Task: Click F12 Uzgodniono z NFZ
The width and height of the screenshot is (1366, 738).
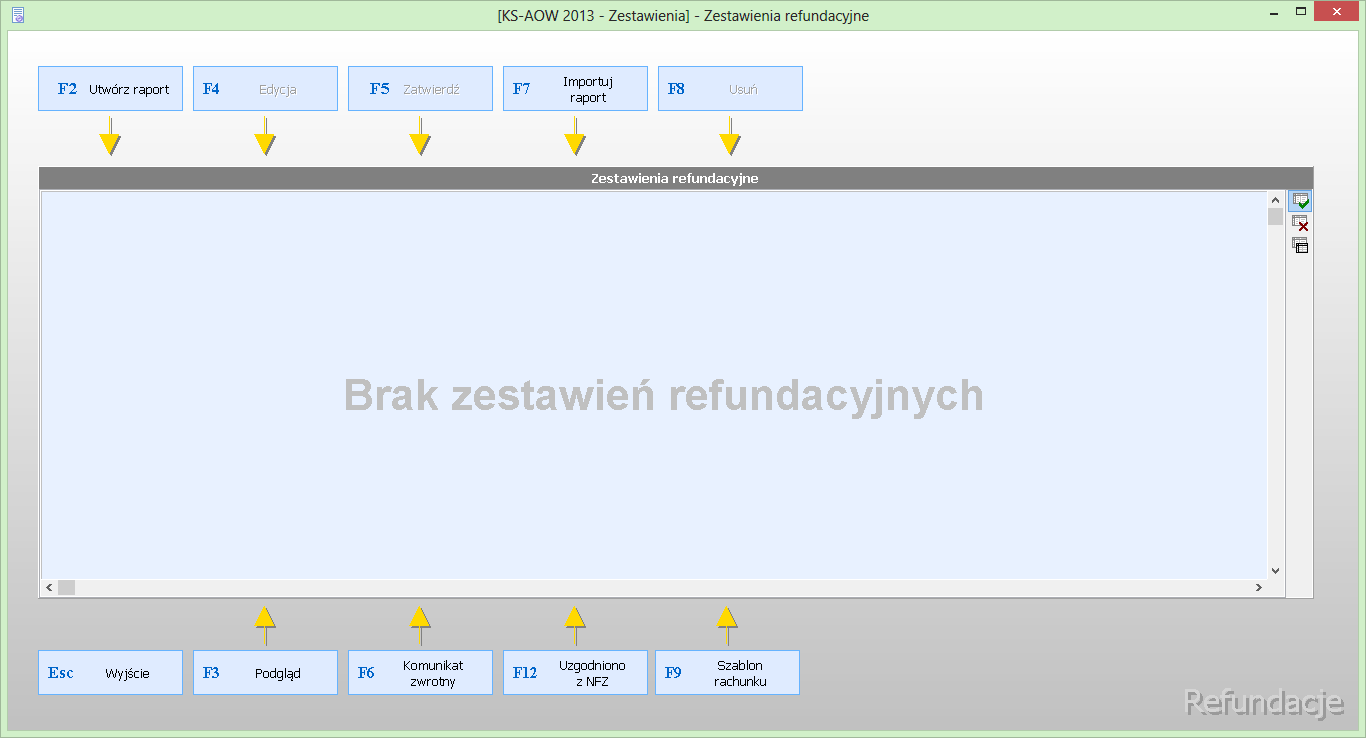Action: (x=575, y=673)
